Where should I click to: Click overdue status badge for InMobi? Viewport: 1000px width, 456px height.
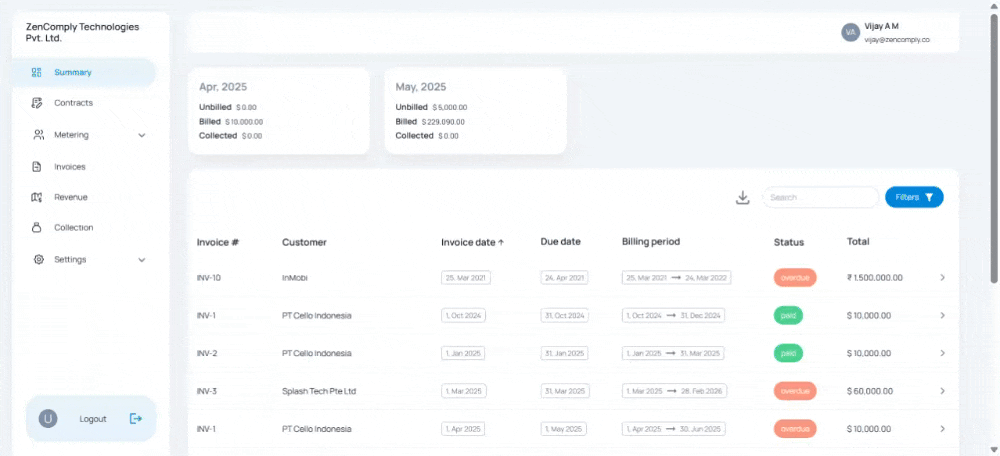tap(795, 277)
